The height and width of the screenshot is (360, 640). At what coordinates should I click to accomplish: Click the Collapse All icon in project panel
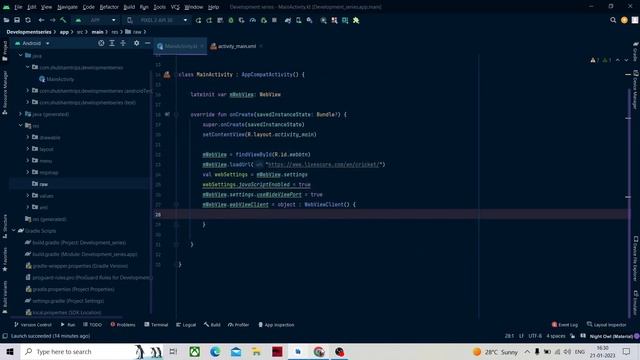coord(123,43)
